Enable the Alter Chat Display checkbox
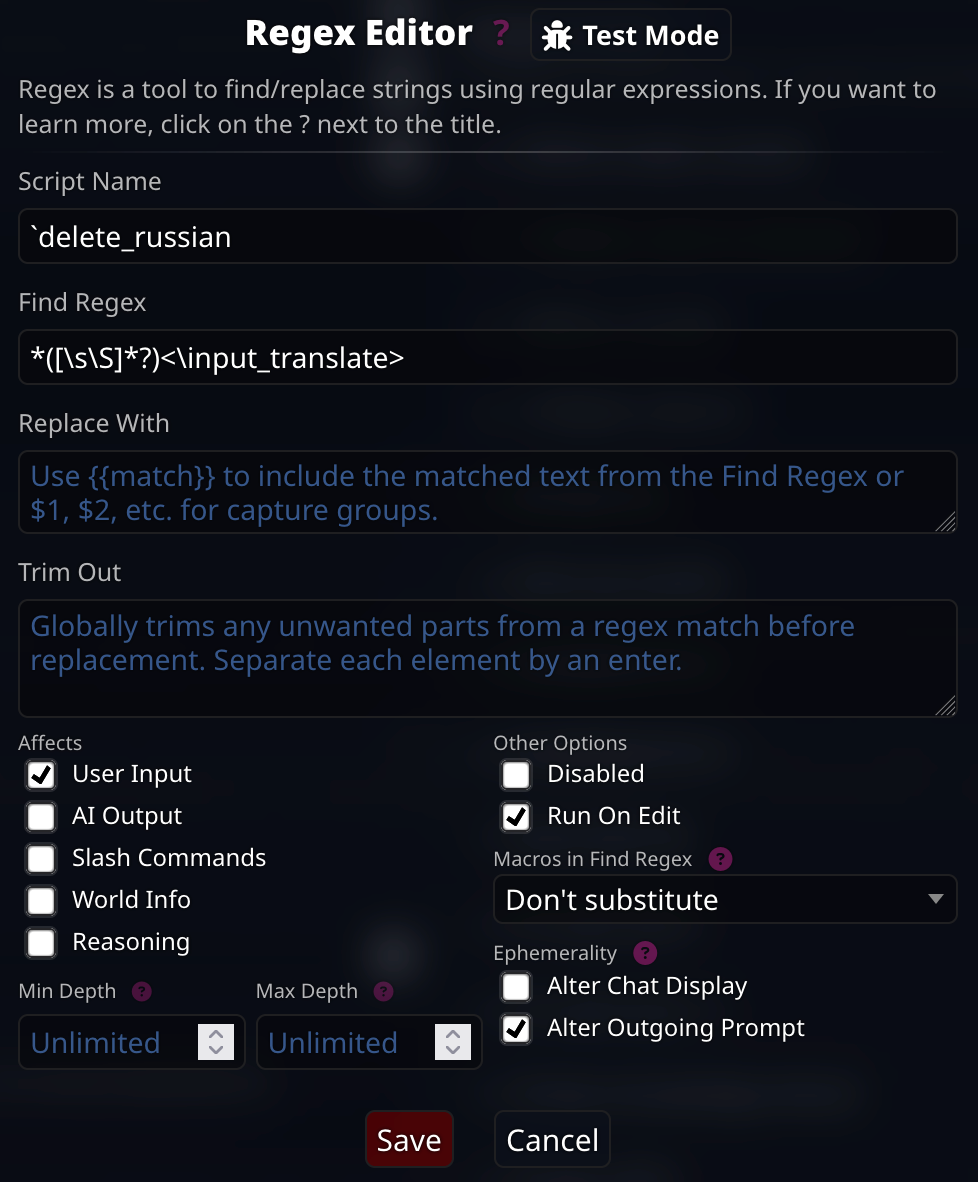Viewport: 978px width, 1182px height. [x=516, y=986]
